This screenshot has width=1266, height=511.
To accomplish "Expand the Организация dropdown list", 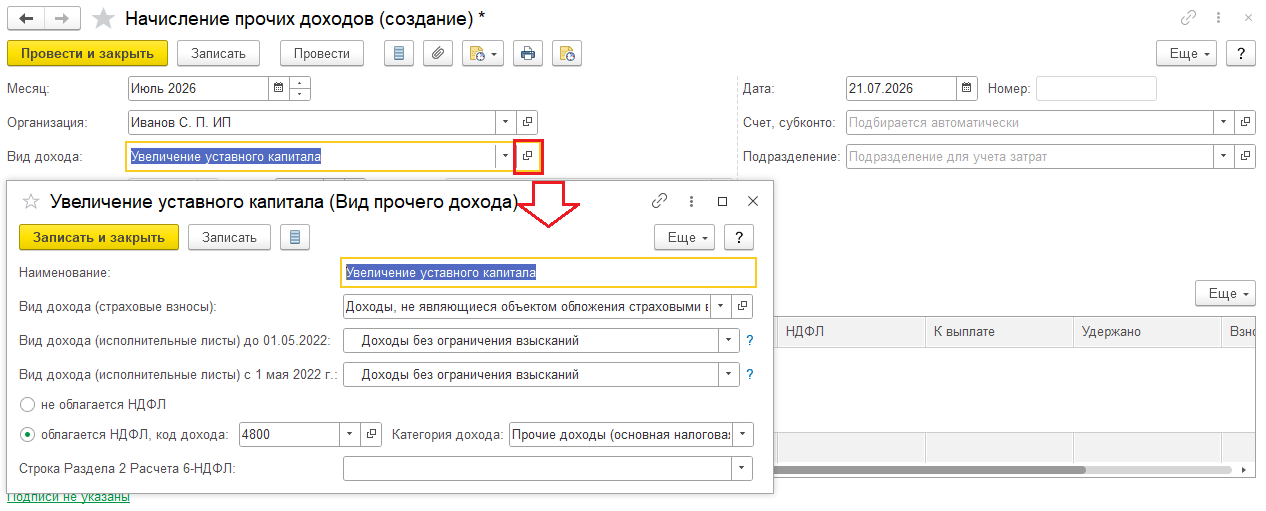I will (506, 122).
